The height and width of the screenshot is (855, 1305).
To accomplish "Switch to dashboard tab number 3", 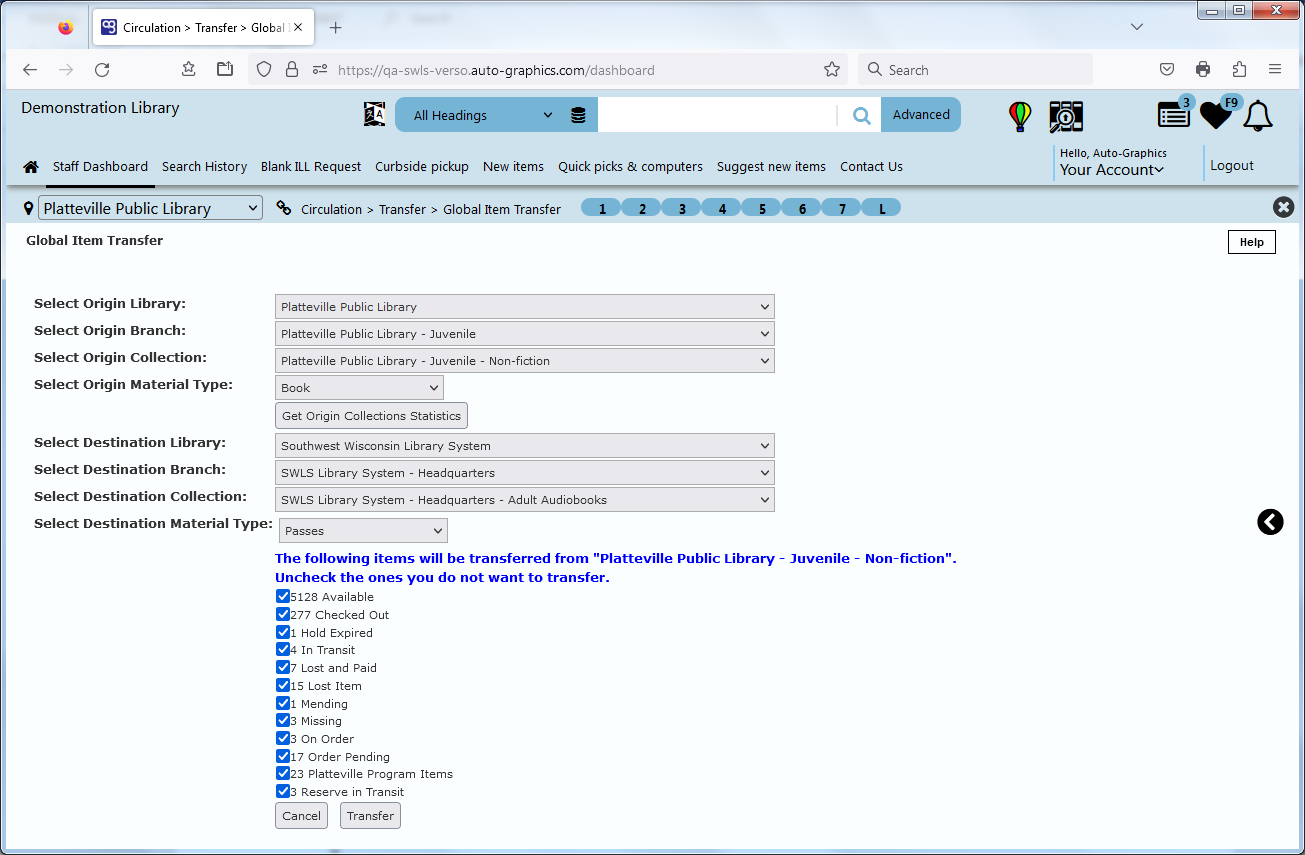I will point(682,208).
